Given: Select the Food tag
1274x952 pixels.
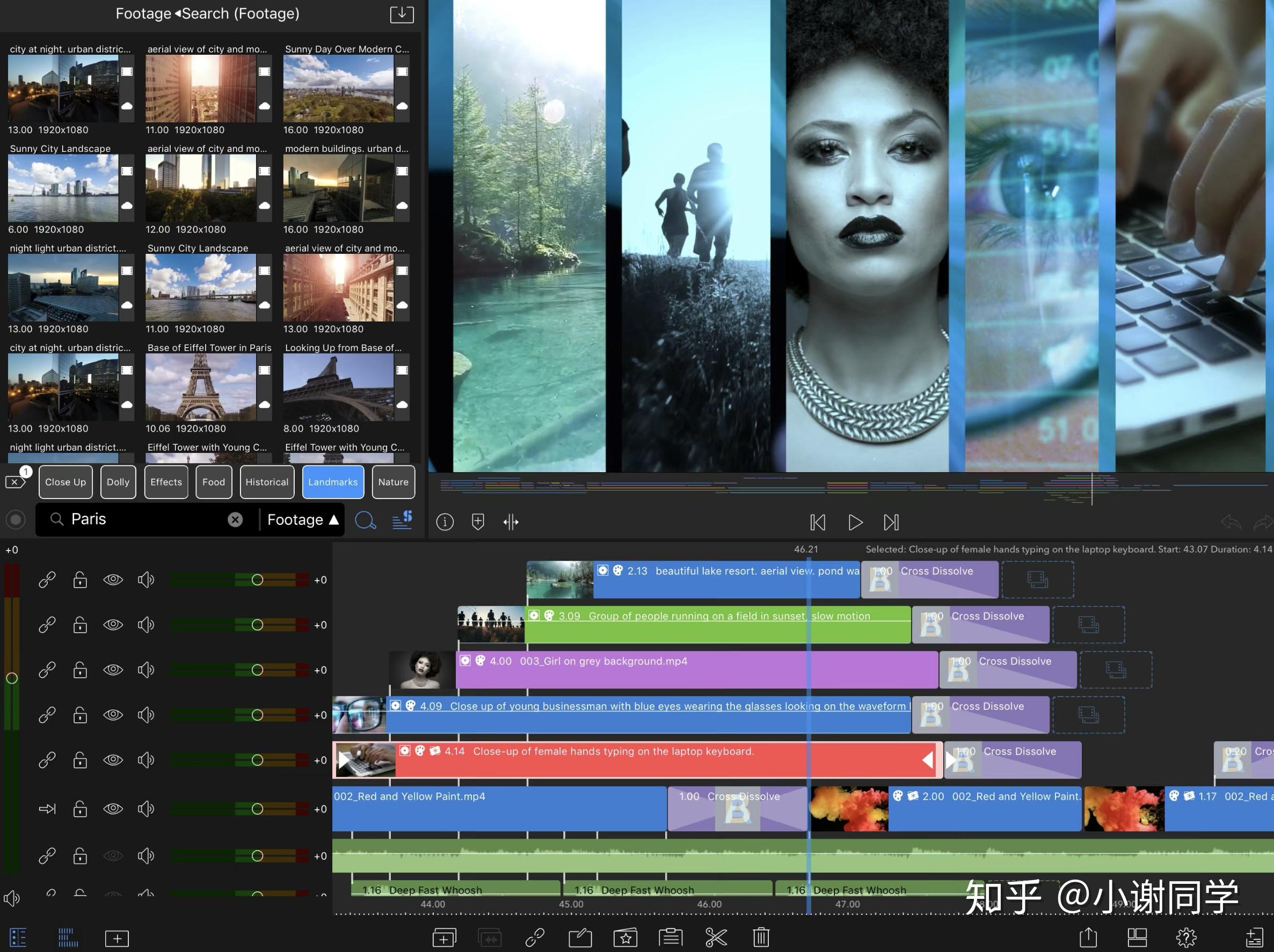Looking at the screenshot, I should point(214,482).
